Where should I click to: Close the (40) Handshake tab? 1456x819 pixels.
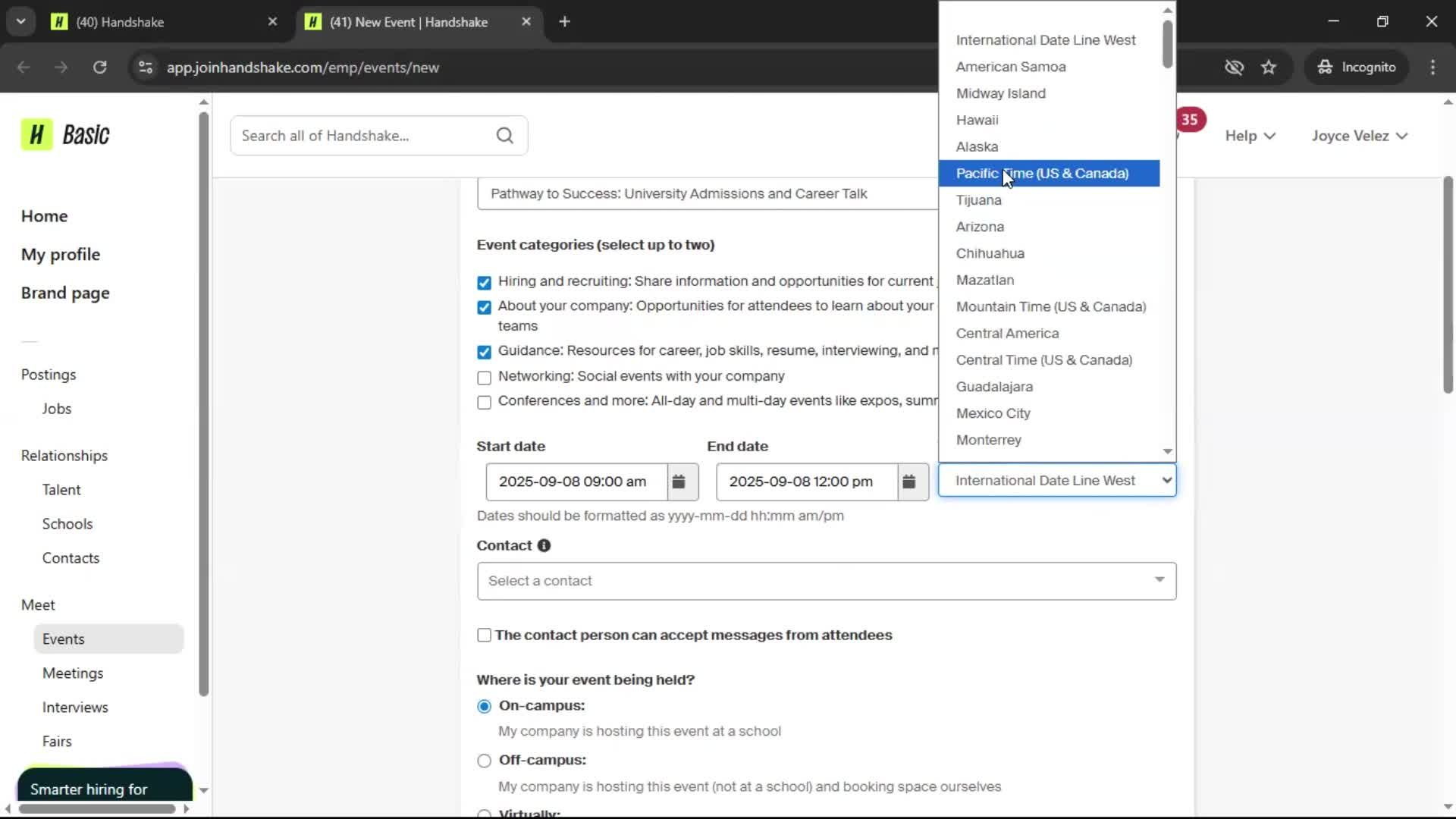point(272,21)
